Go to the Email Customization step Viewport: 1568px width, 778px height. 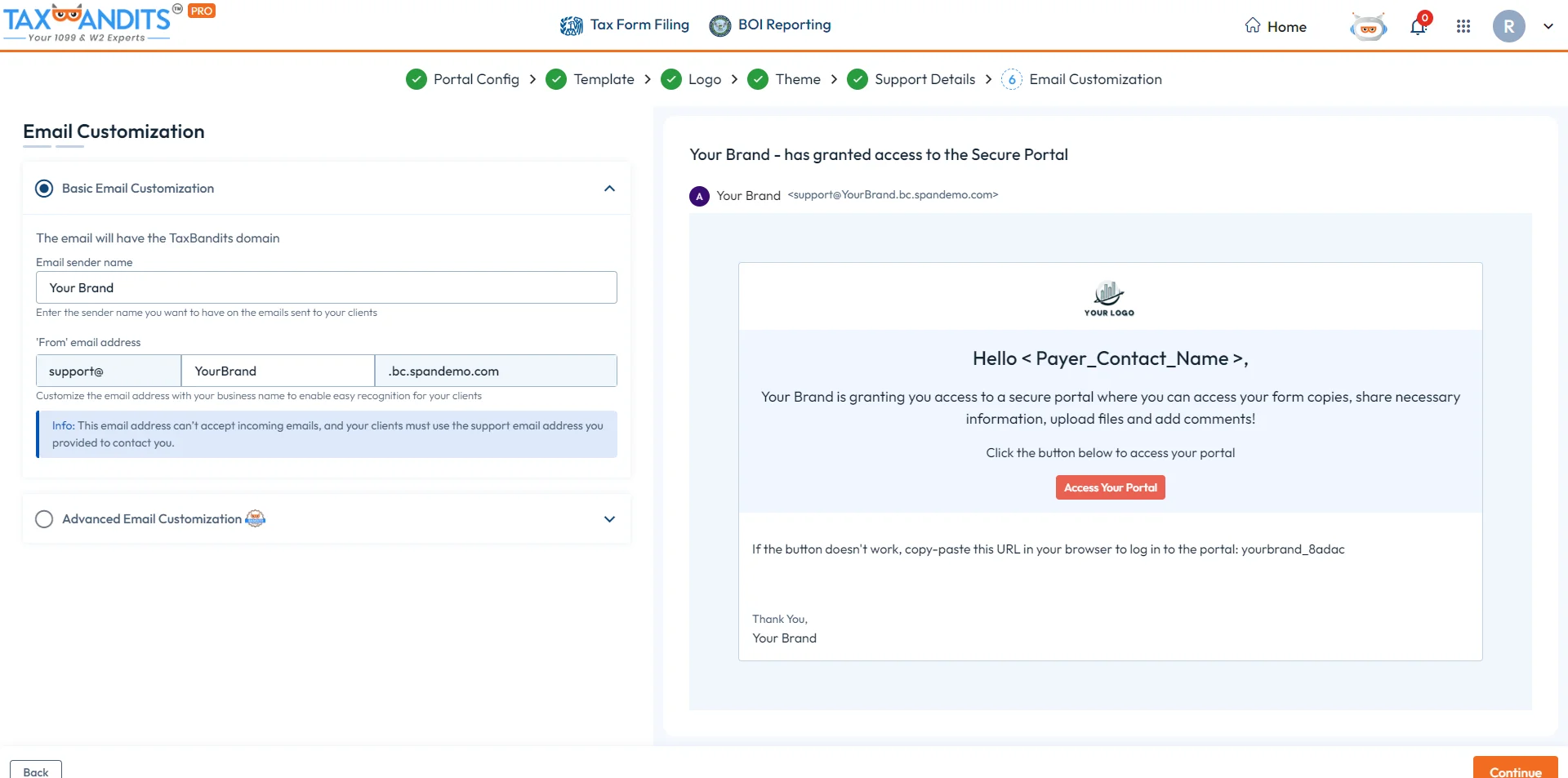(x=1095, y=79)
